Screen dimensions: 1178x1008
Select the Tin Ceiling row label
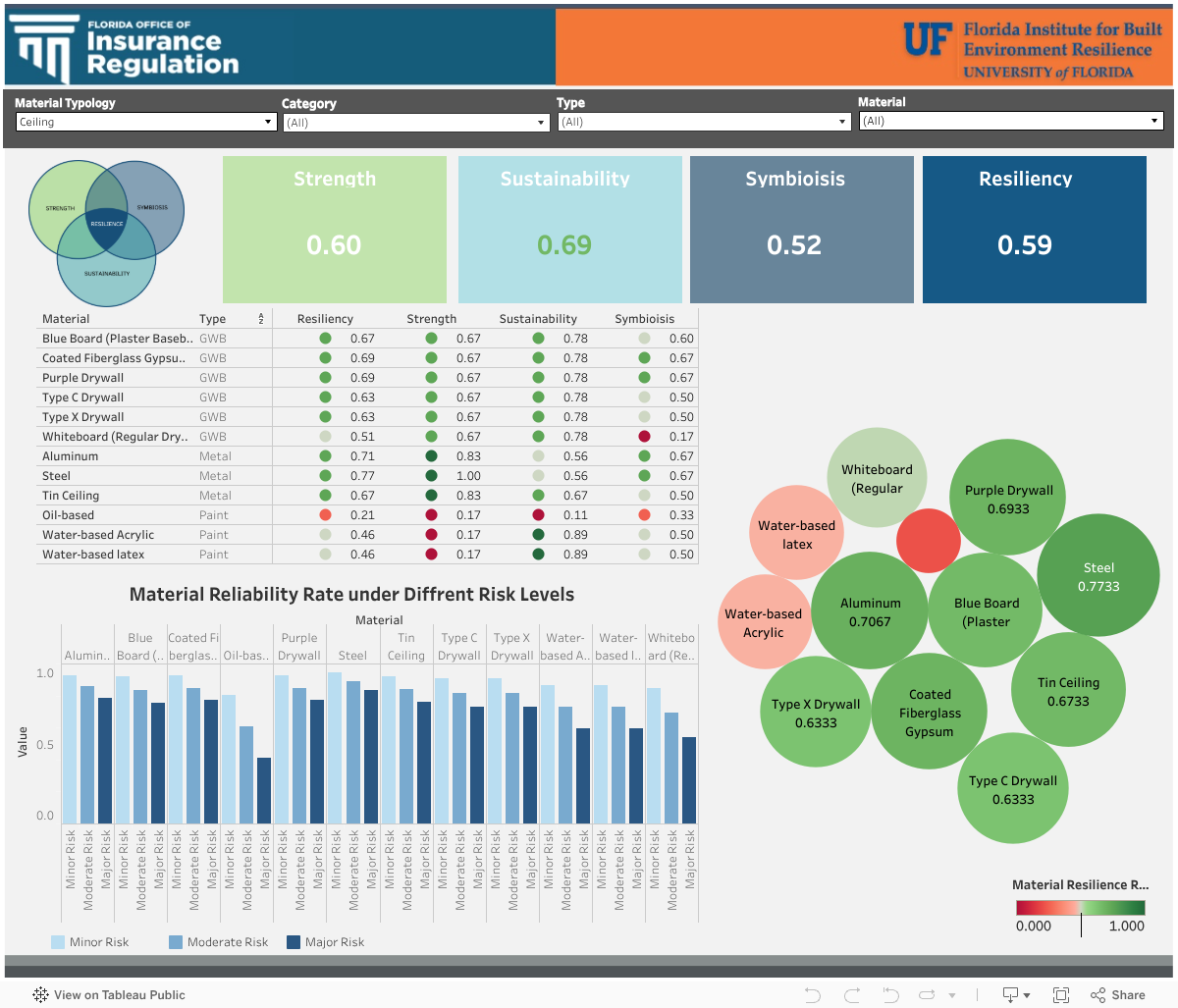[x=71, y=496]
